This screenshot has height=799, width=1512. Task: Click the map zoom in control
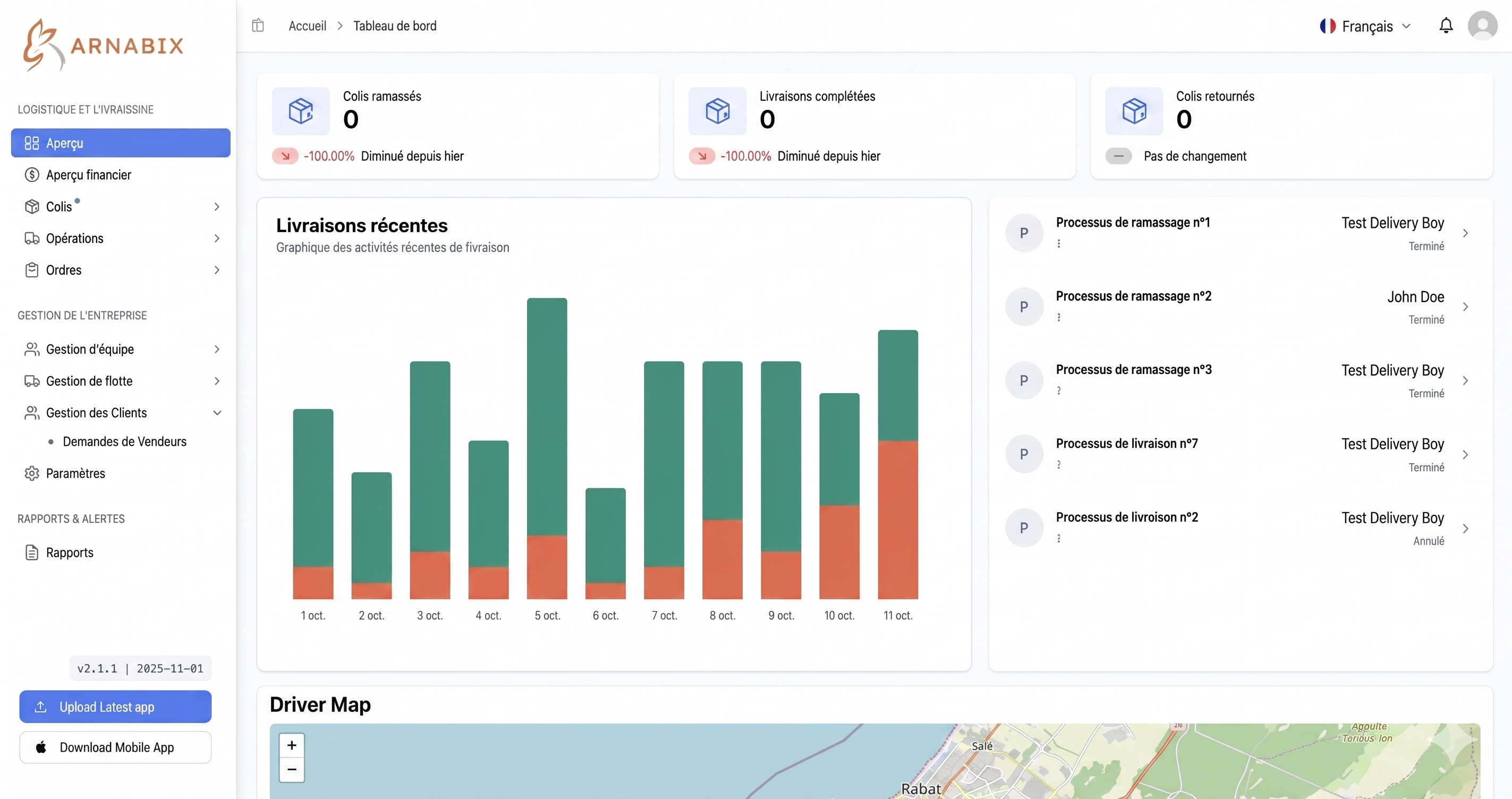(292, 745)
